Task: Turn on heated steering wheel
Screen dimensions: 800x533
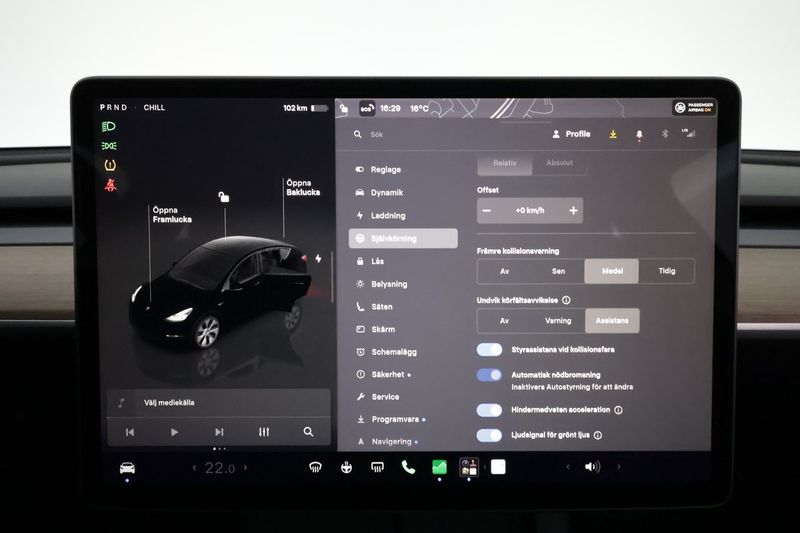Action: (x=346, y=467)
